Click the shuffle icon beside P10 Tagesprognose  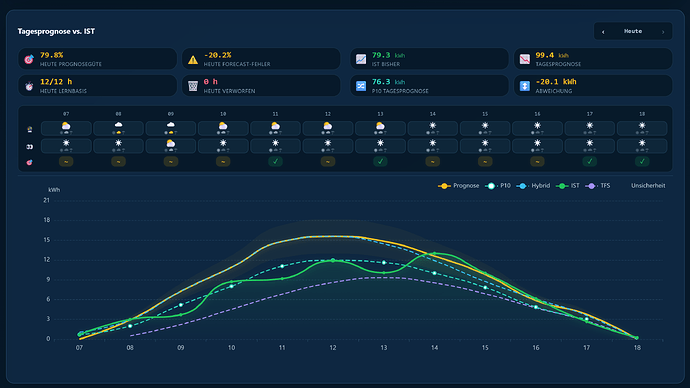click(361, 86)
